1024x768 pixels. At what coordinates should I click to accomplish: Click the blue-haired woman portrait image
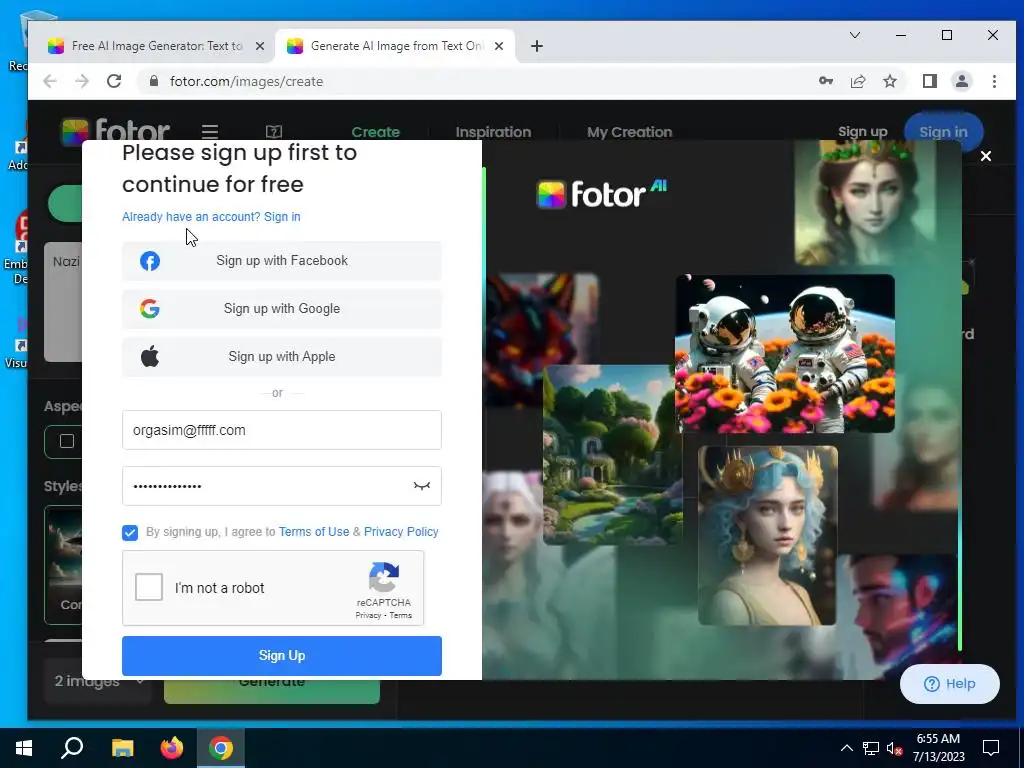point(767,536)
